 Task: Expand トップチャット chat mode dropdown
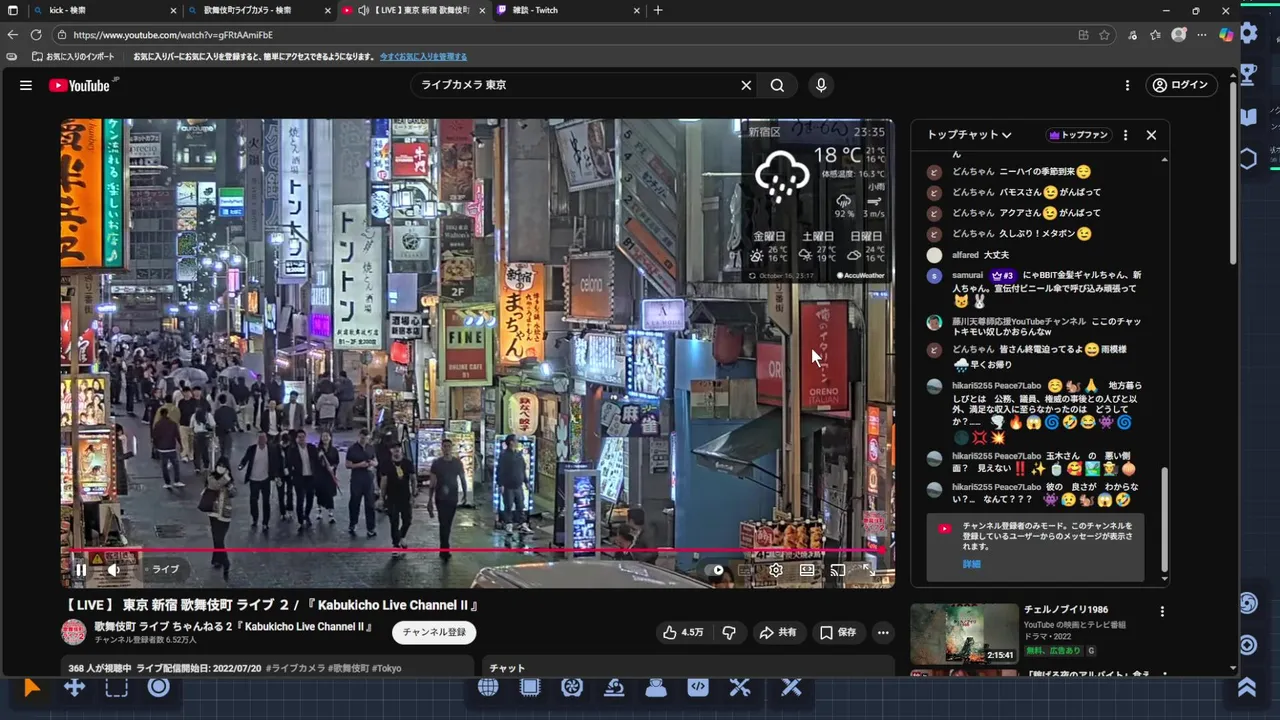[969, 135]
